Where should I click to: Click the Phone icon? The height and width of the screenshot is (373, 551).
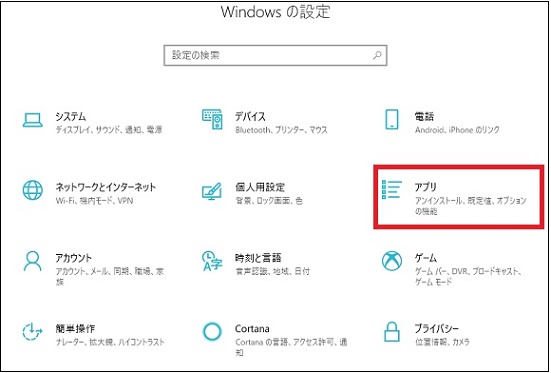coord(391,119)
